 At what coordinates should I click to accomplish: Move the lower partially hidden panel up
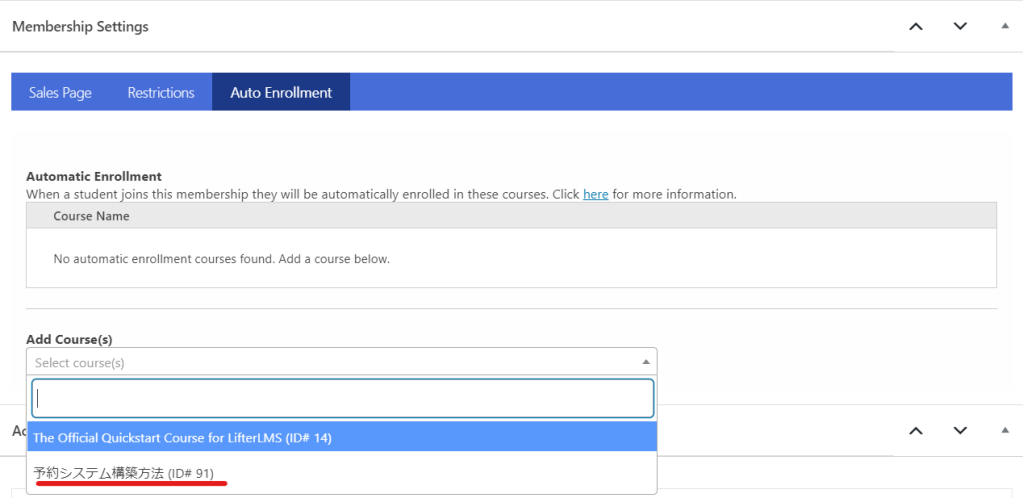tap(916, 430)
